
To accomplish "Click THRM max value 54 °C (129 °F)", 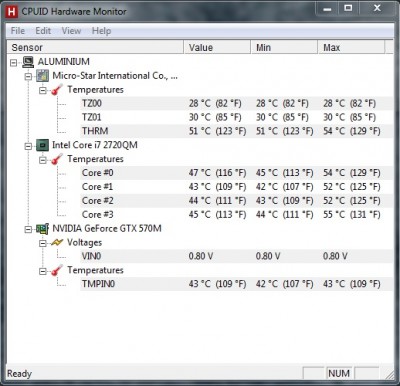I will (352, 131).
